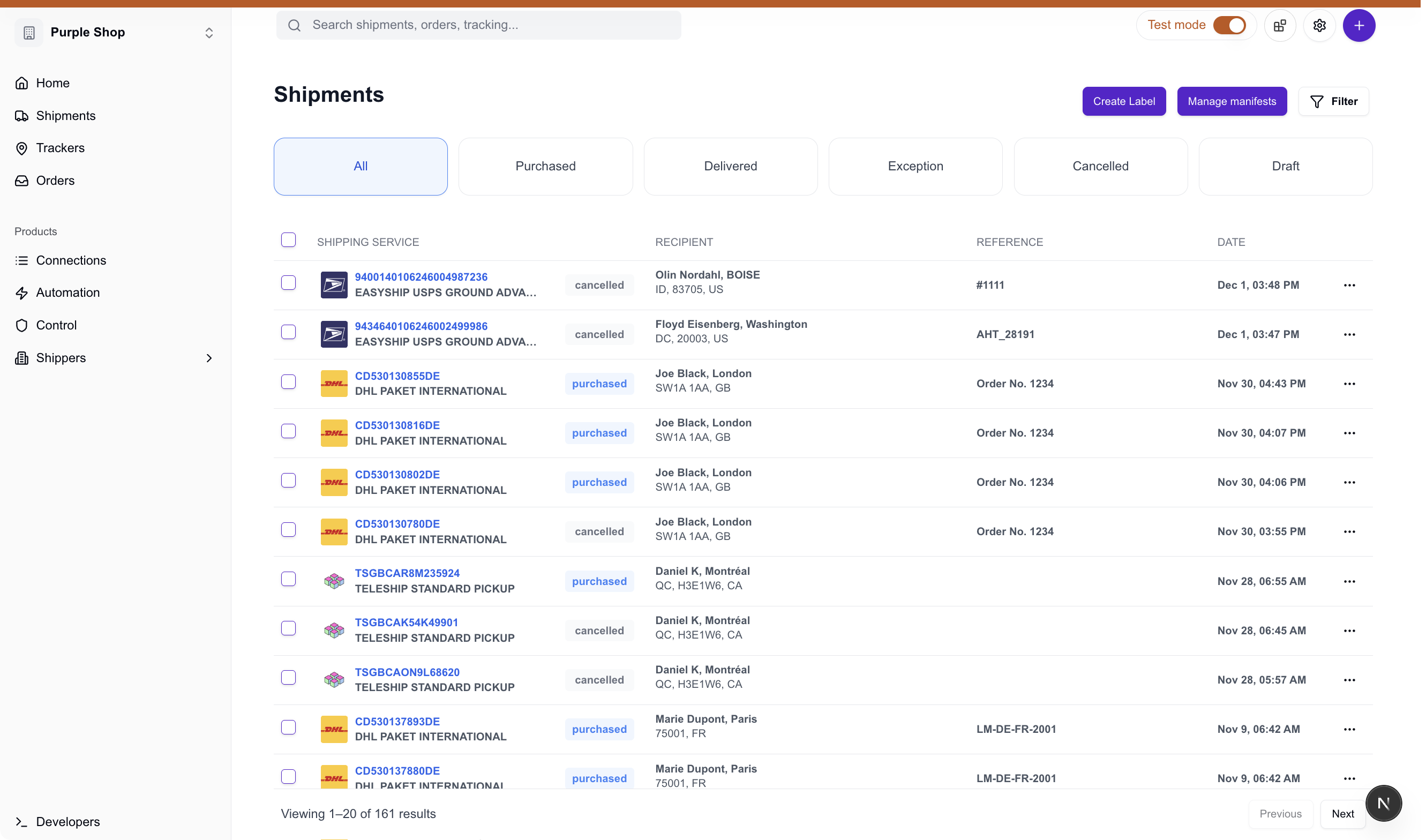Open tracking link TSGBCAK54K49901
1426x840 pixels.
click(406, 622)
